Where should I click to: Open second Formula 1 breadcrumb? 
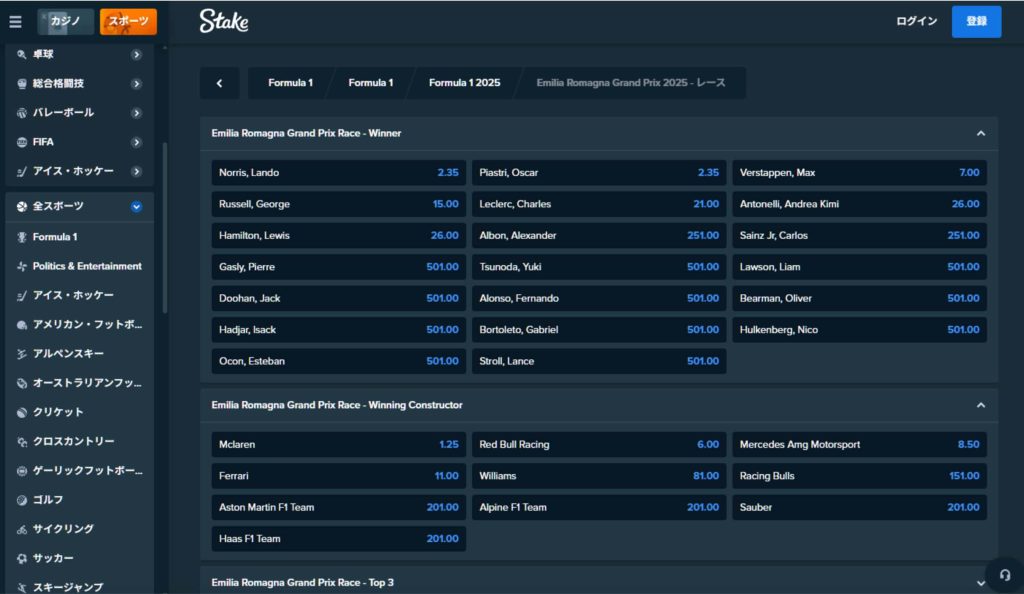(x=371, y=83)
